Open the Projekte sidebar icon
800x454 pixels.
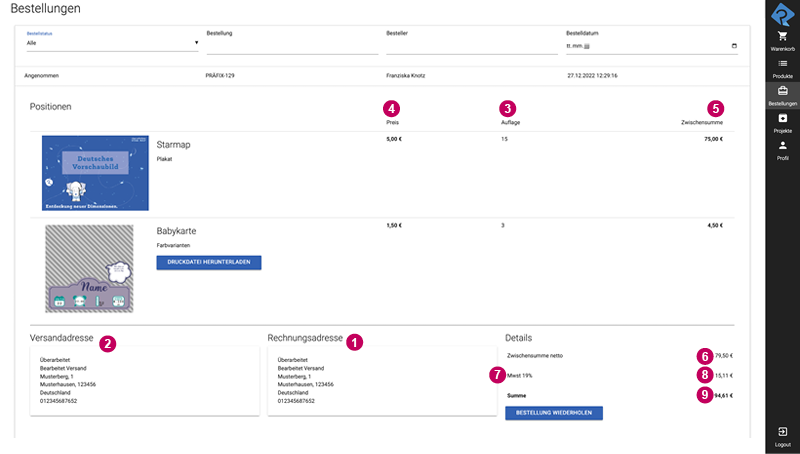point(782,119)
